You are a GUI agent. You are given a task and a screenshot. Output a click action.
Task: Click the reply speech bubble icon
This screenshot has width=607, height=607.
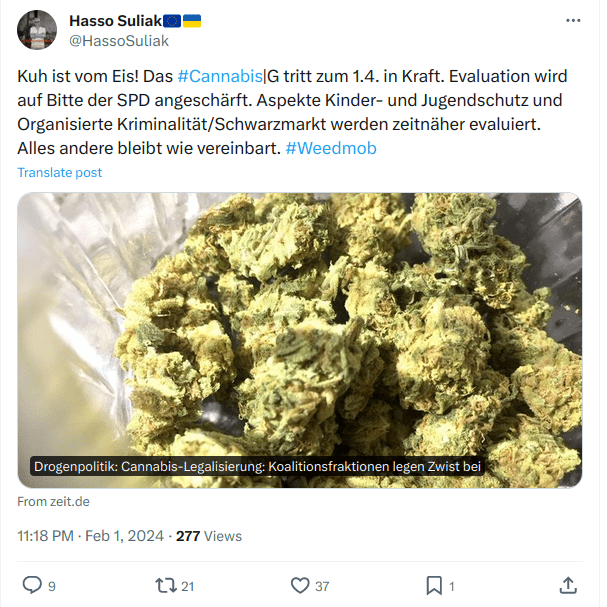(x=32, y=585)
